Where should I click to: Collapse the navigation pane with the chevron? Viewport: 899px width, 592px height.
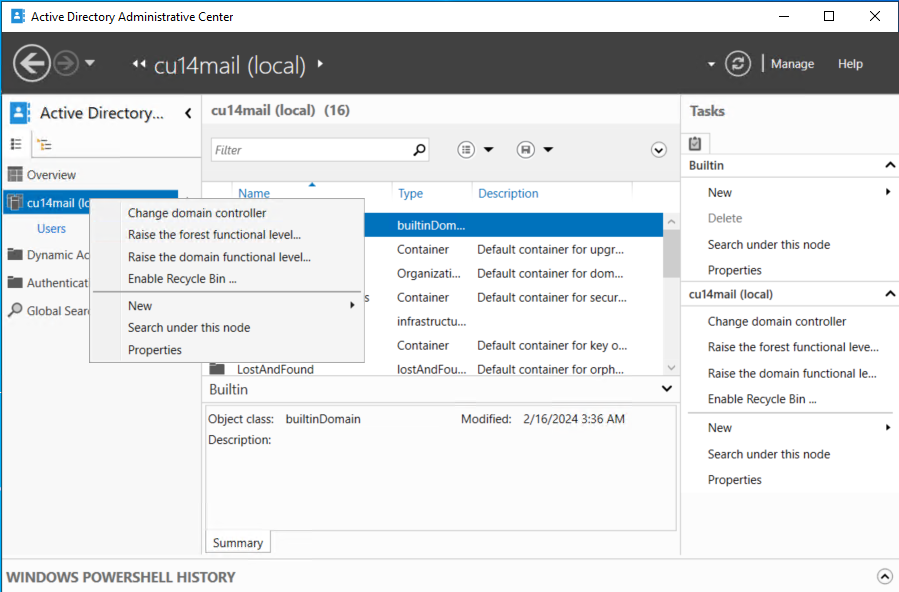188,113
